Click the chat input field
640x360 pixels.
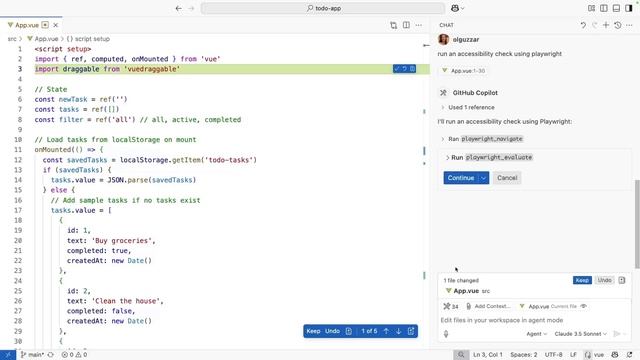[534, 320]
